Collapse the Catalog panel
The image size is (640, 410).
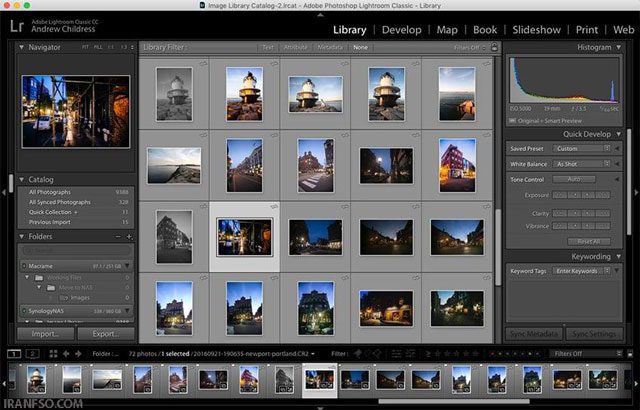21,180
